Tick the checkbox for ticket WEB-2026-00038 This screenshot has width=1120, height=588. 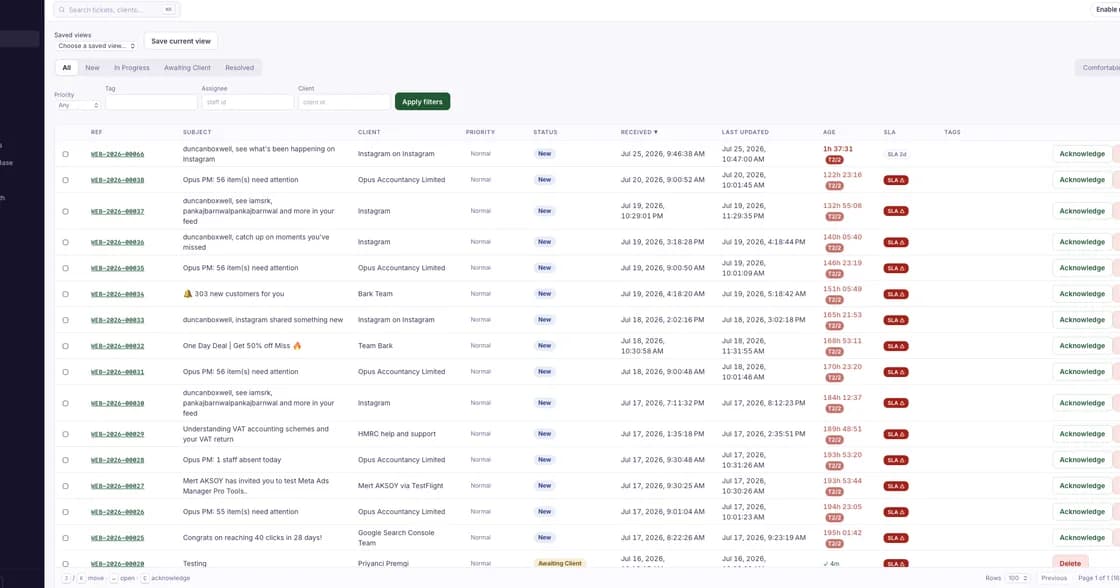click(66, 180)
